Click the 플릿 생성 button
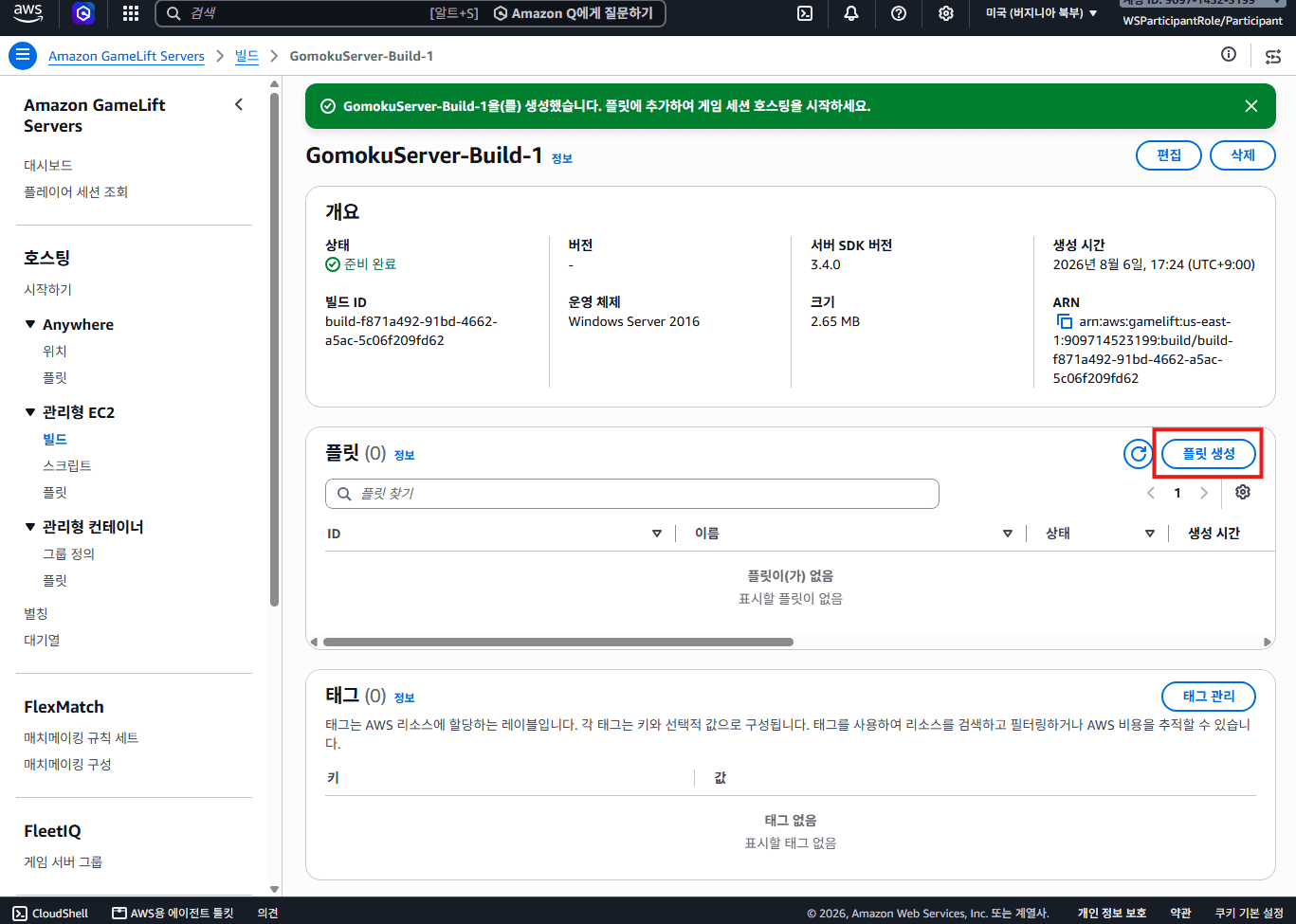Image resolution: width=1296 pixels, height=924 pixels. pyautogui.click(x=1209, y=454)
